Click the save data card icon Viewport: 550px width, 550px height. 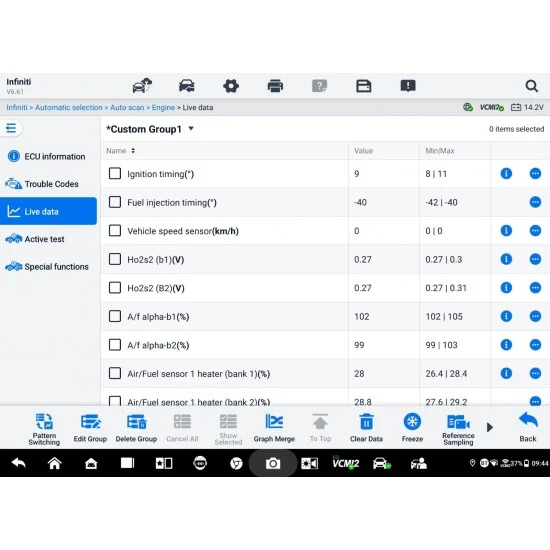(x=363, y=86)
